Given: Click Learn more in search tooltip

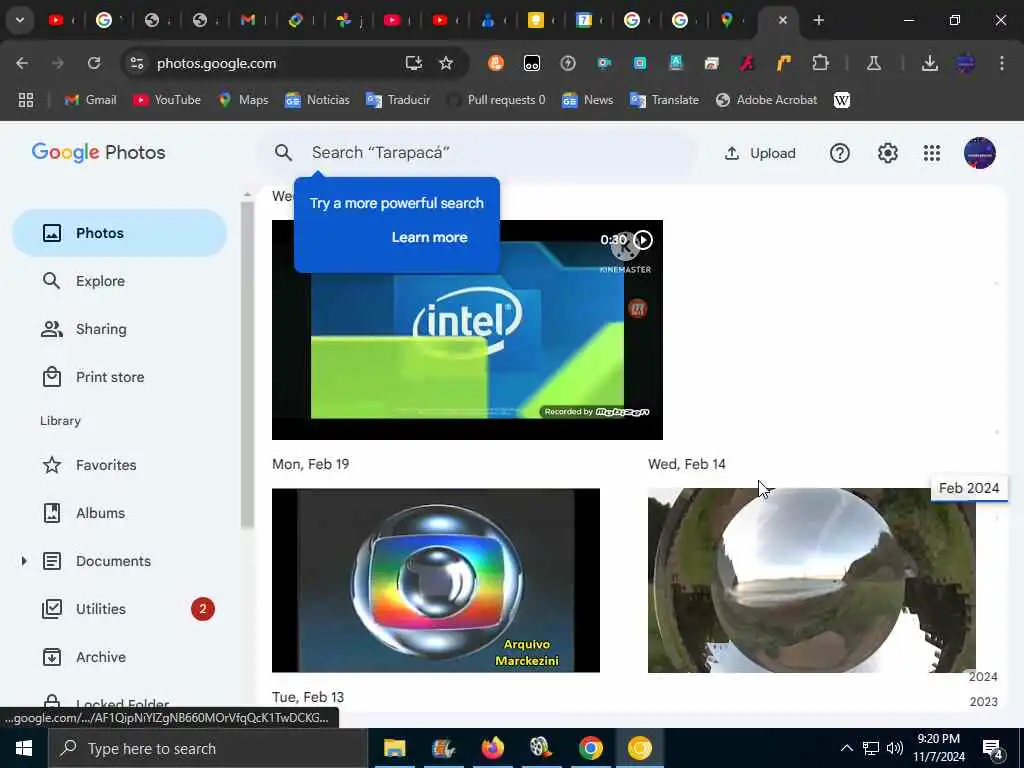Looking at the screenshot, I should click(429, 238).
